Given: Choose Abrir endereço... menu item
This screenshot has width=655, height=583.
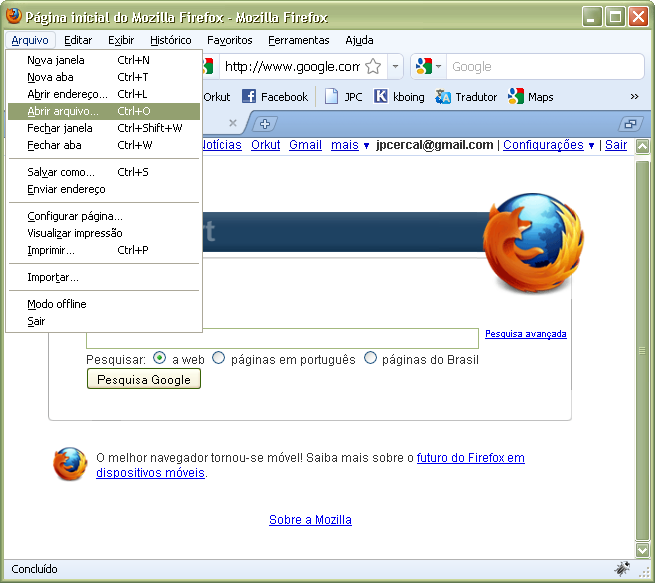Looking at the screenshot, I should tap(104, 94).
